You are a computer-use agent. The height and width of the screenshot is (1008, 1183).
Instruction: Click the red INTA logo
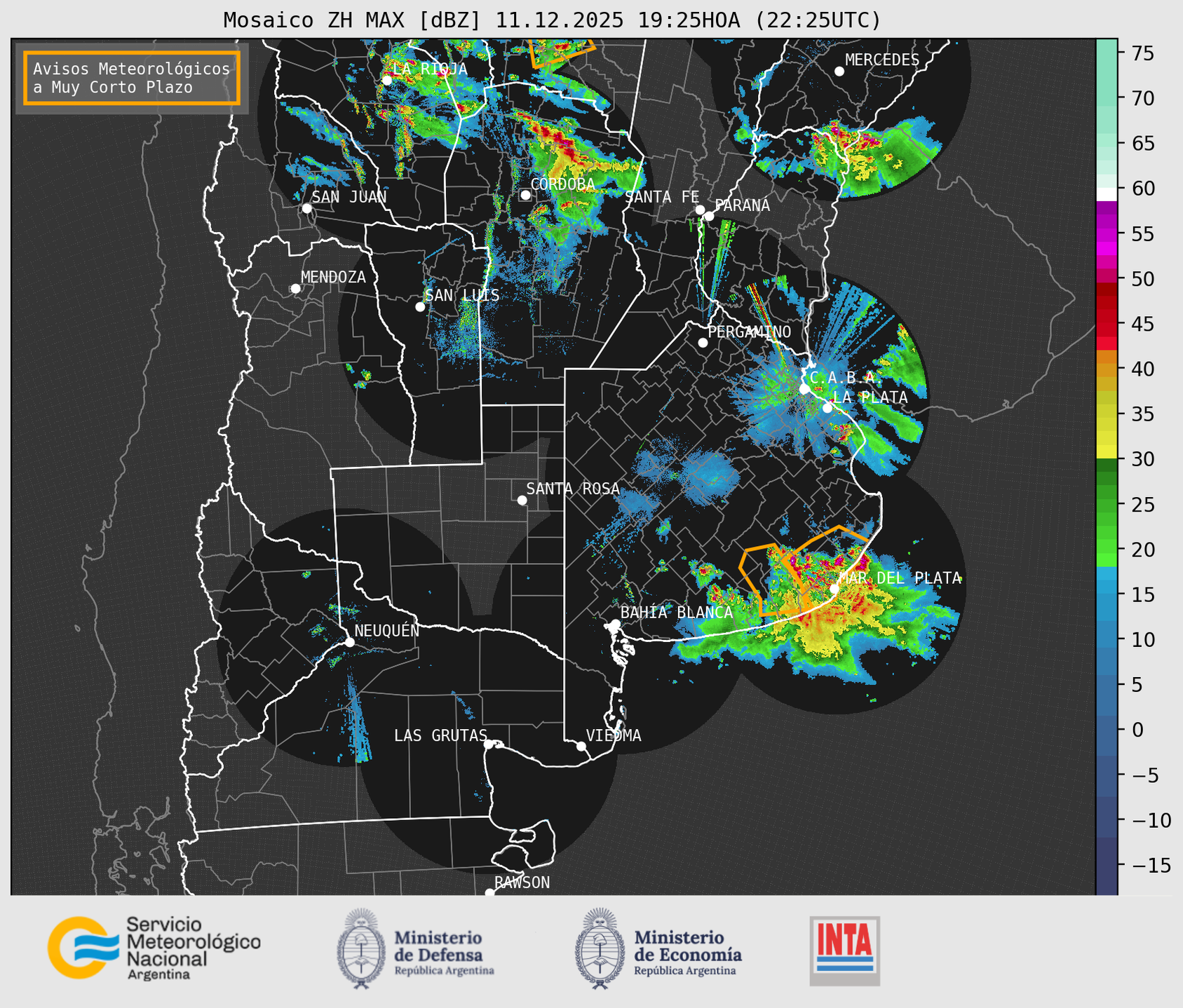coord(845,951)
